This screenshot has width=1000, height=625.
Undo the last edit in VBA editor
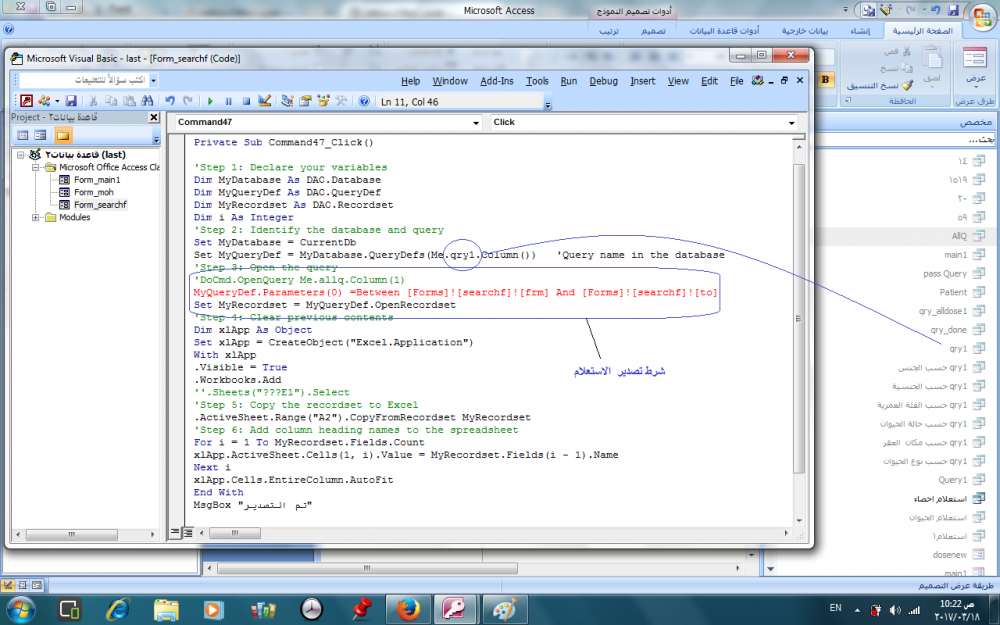click(170, 101)
